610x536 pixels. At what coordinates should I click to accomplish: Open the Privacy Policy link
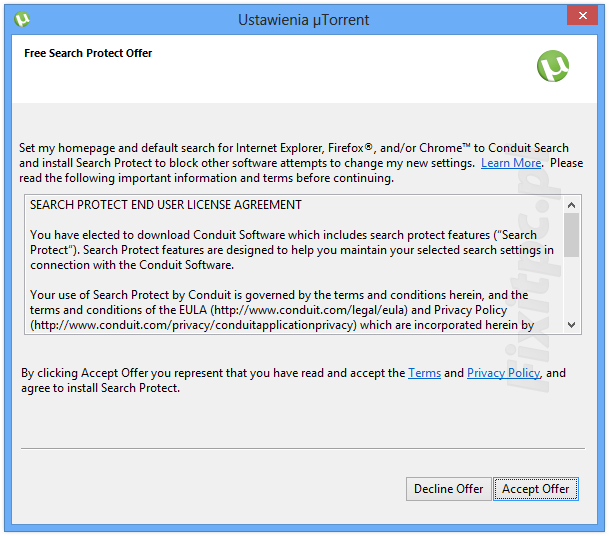point(503,373)
